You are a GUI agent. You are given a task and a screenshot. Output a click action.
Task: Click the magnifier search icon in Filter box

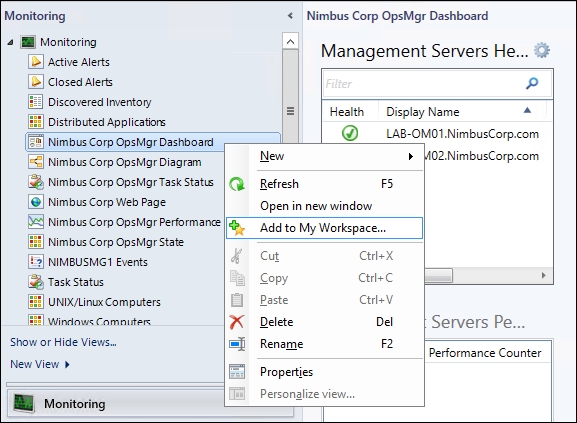click(532, 83)
